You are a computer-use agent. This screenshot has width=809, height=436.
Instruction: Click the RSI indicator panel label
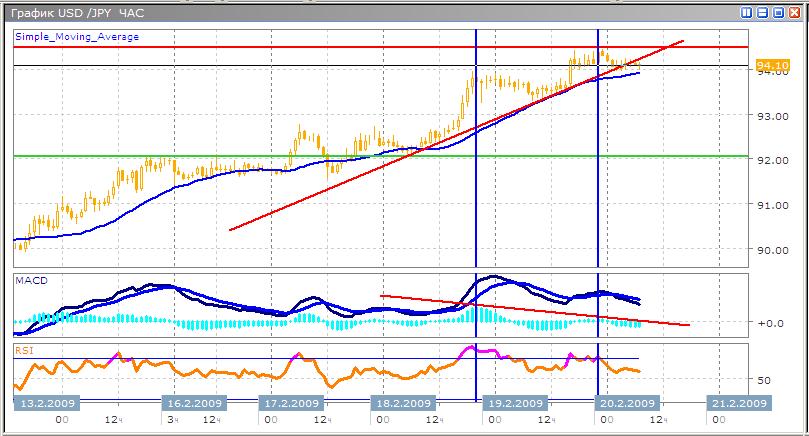[x=23, y=351]
